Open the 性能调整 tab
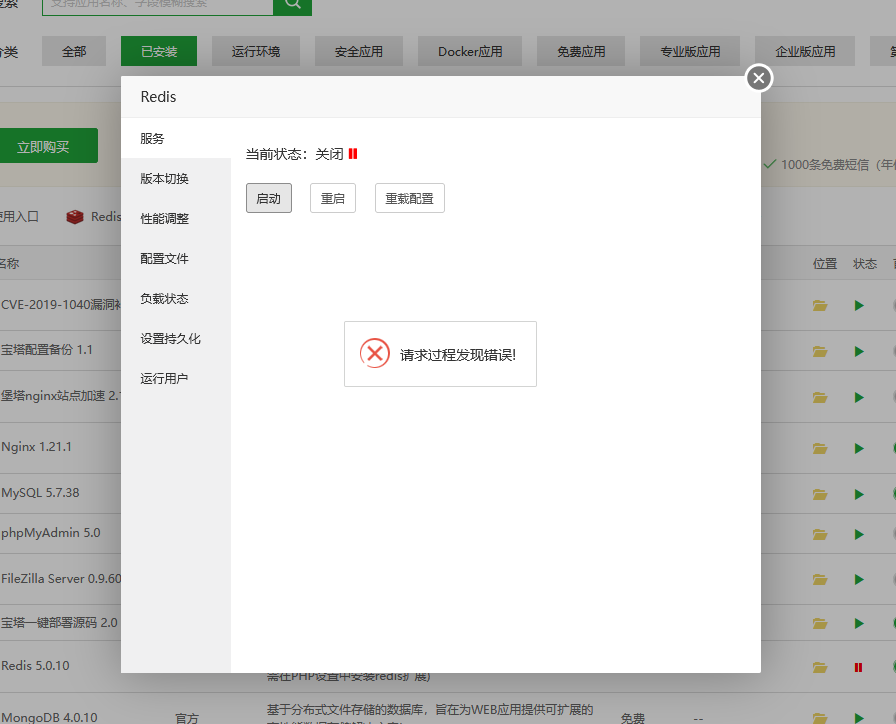Screen dimensions: 896x724 point(176,218)
